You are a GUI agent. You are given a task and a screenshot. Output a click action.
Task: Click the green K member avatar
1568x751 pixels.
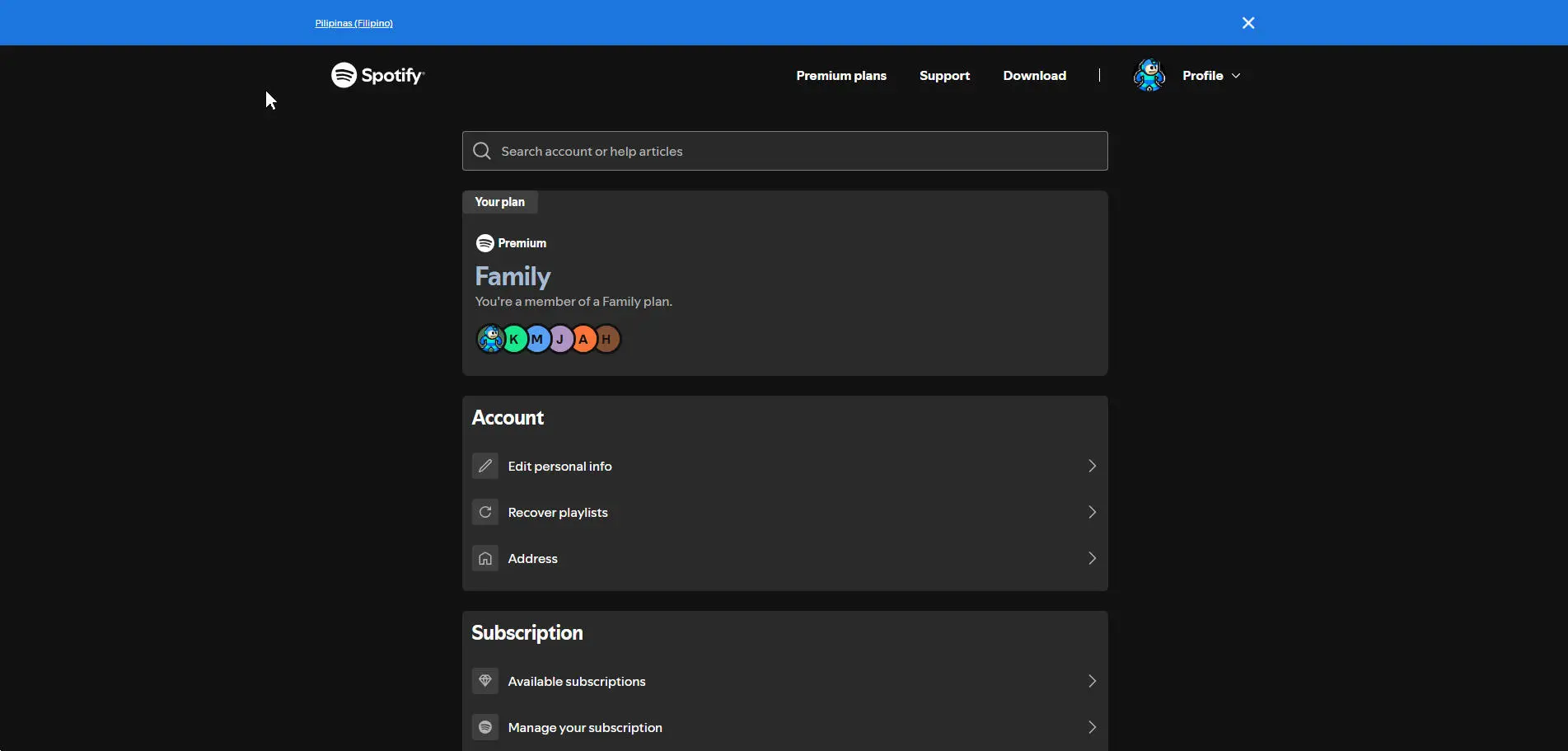click(514, 339)
